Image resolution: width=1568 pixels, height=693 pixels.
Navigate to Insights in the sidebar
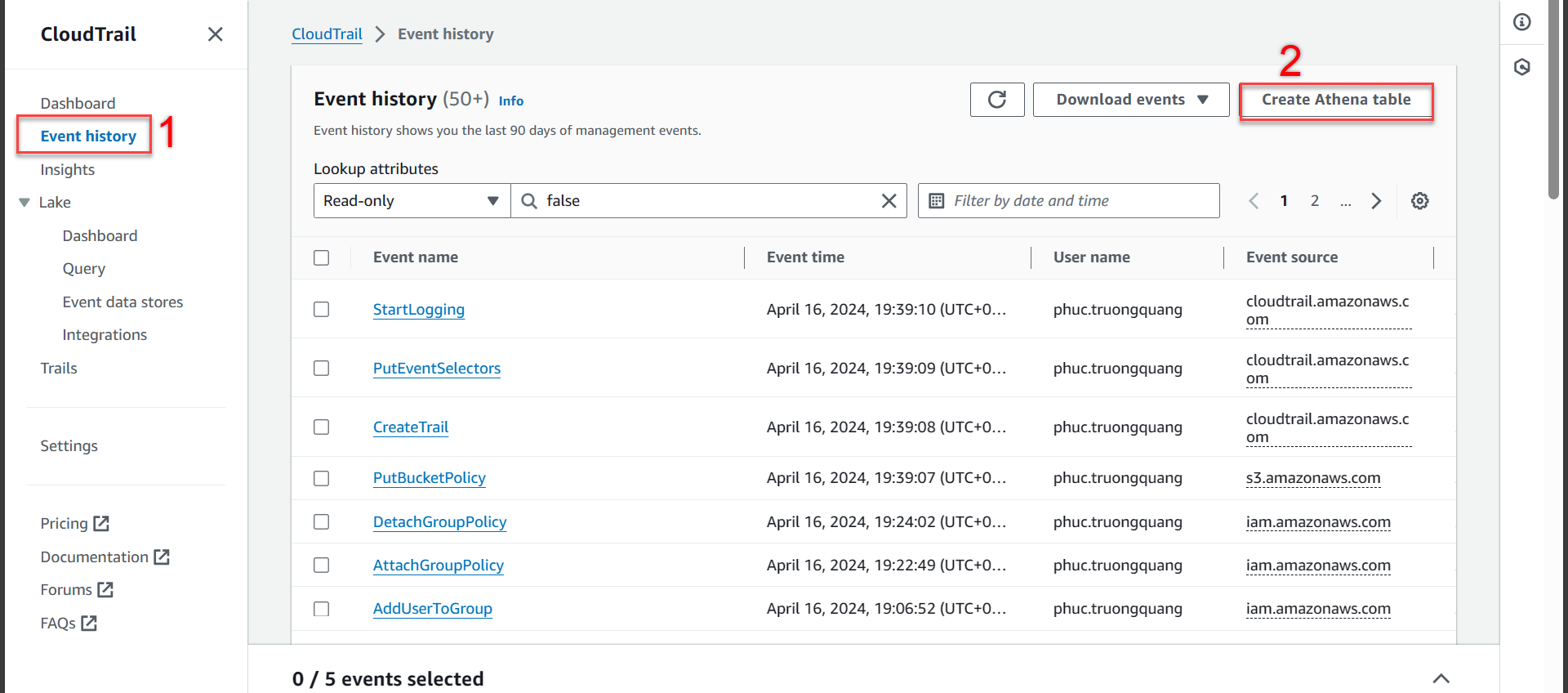pos(68,170)
